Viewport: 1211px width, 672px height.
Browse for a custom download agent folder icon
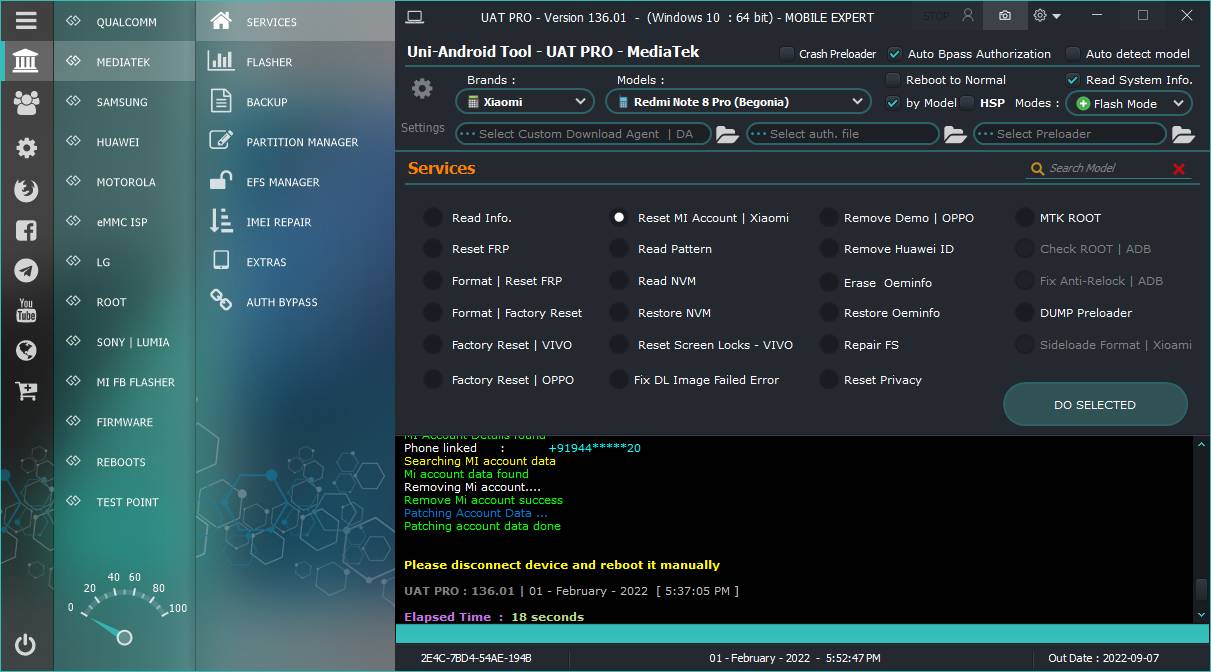pos(727,134)
